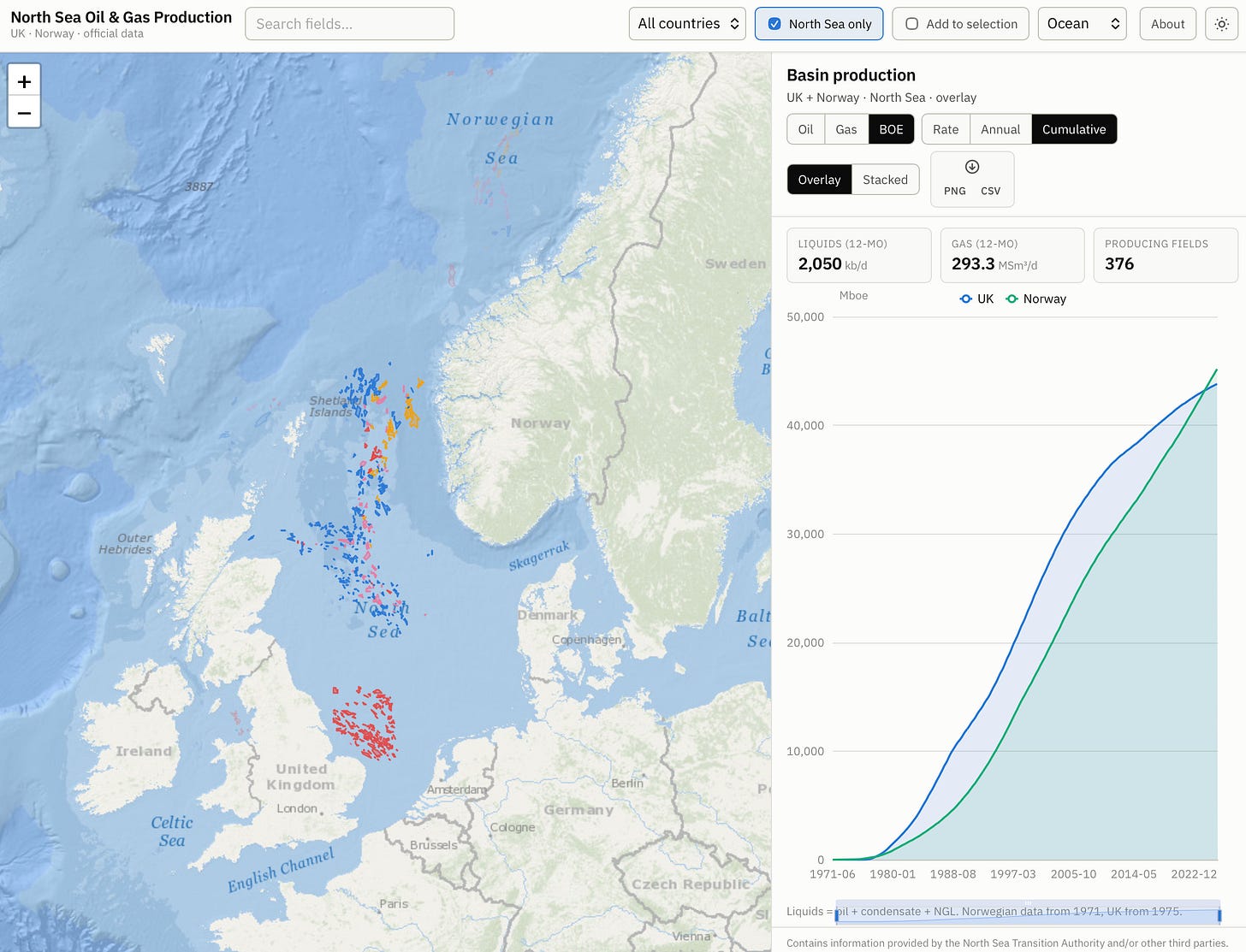The image size is (1246, 952).
Task: Click the Mboe unit label
Action: tap(853, 295)
